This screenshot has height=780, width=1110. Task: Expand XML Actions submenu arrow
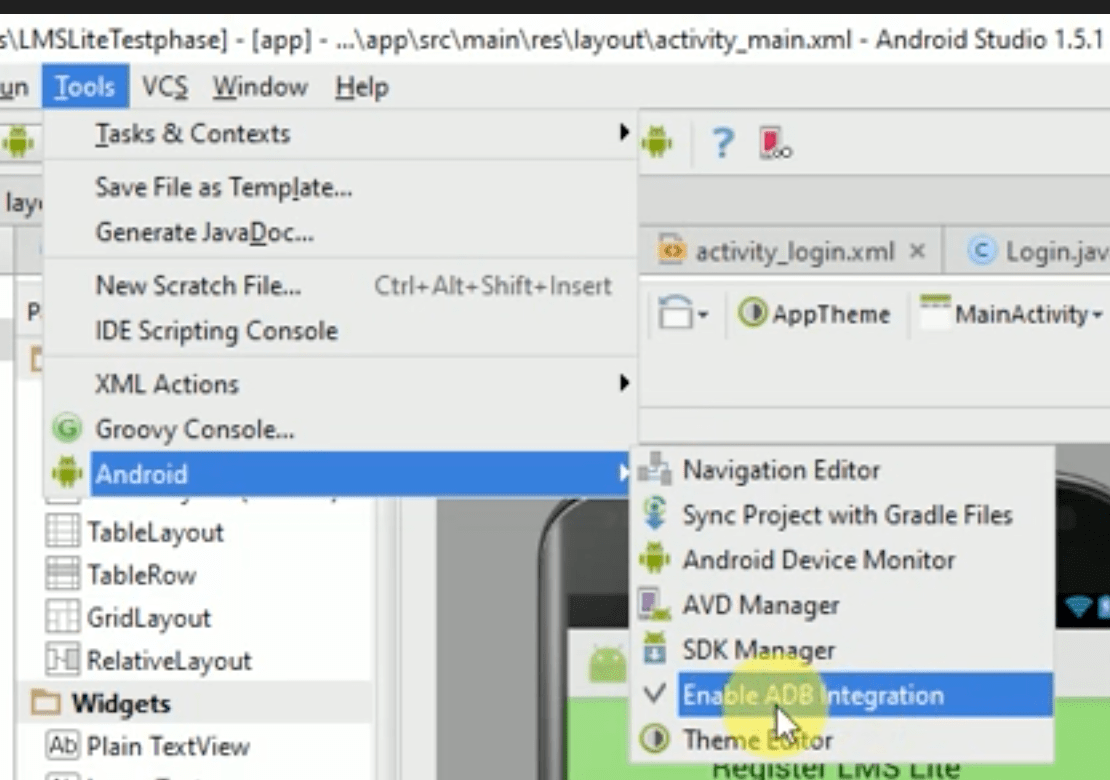(x=623, y=383)
